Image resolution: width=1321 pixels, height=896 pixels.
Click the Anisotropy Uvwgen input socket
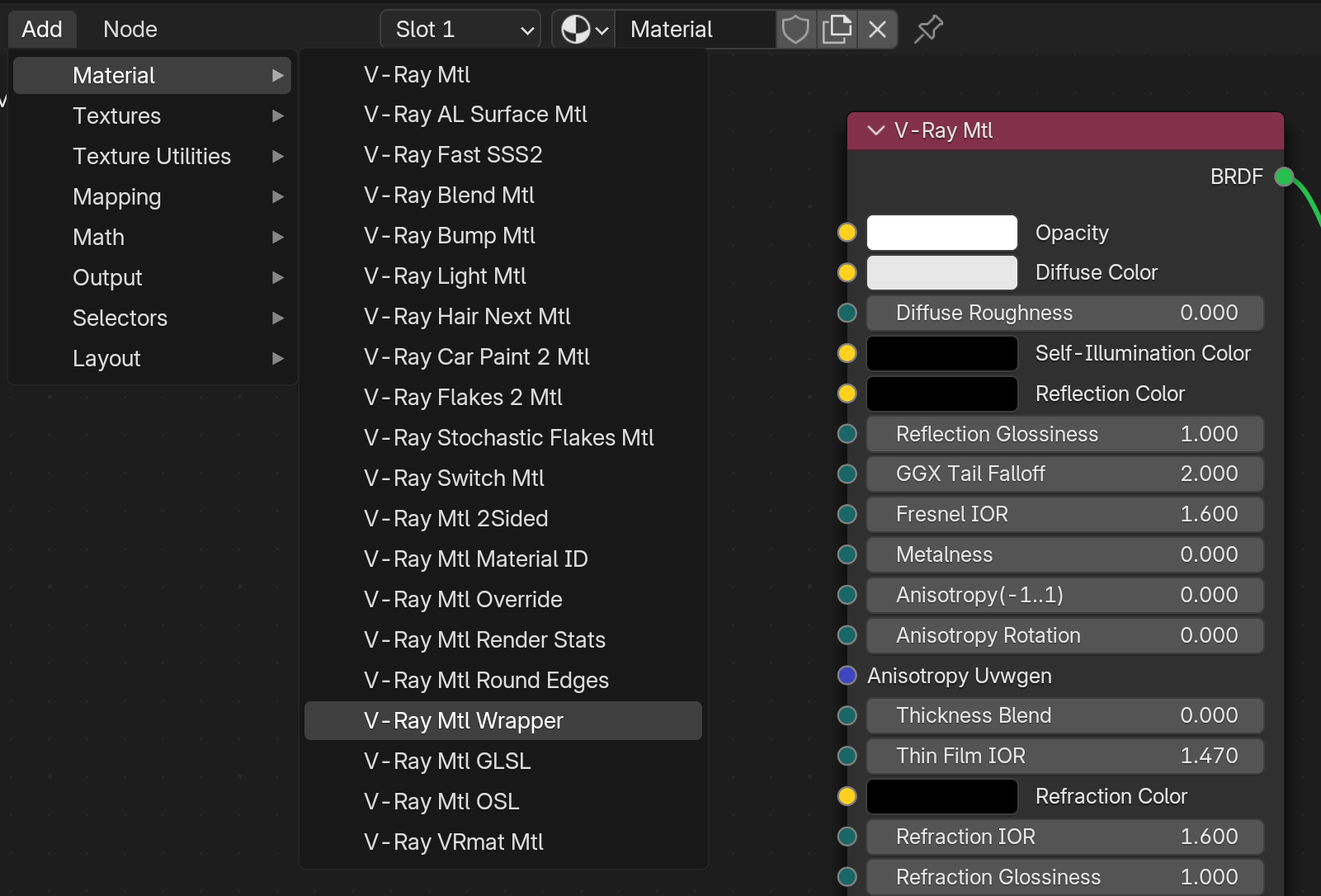847,676
